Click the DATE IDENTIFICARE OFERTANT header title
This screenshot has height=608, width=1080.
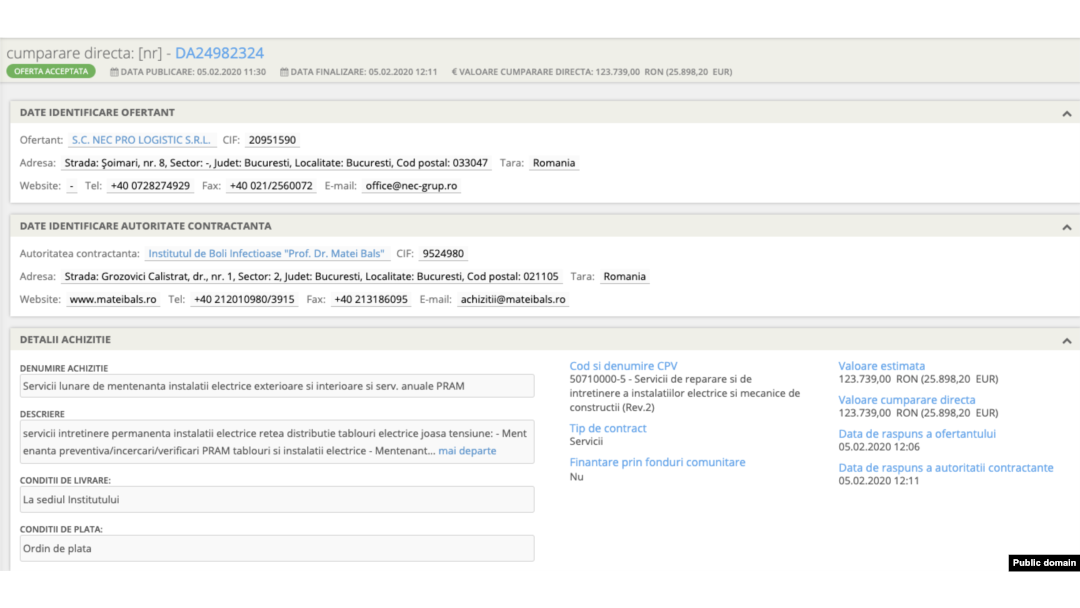97,112
